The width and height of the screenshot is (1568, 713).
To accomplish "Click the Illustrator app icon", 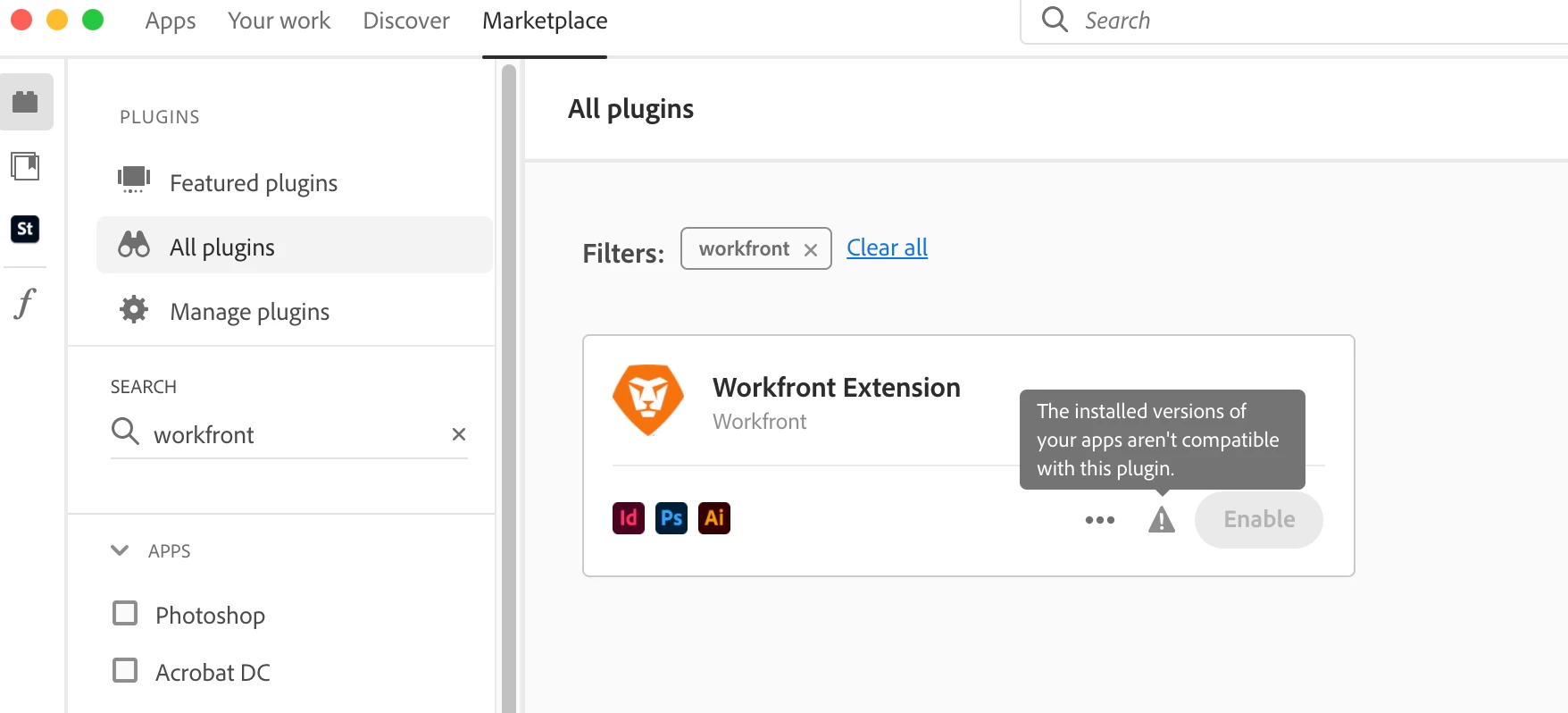I will coord(714,518).
